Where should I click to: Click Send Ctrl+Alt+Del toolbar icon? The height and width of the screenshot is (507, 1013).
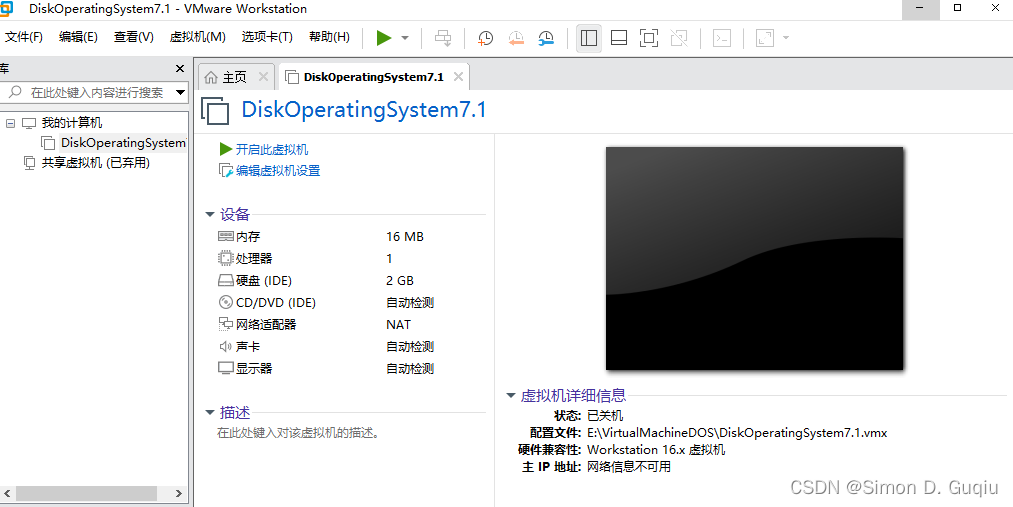(443, 38)
